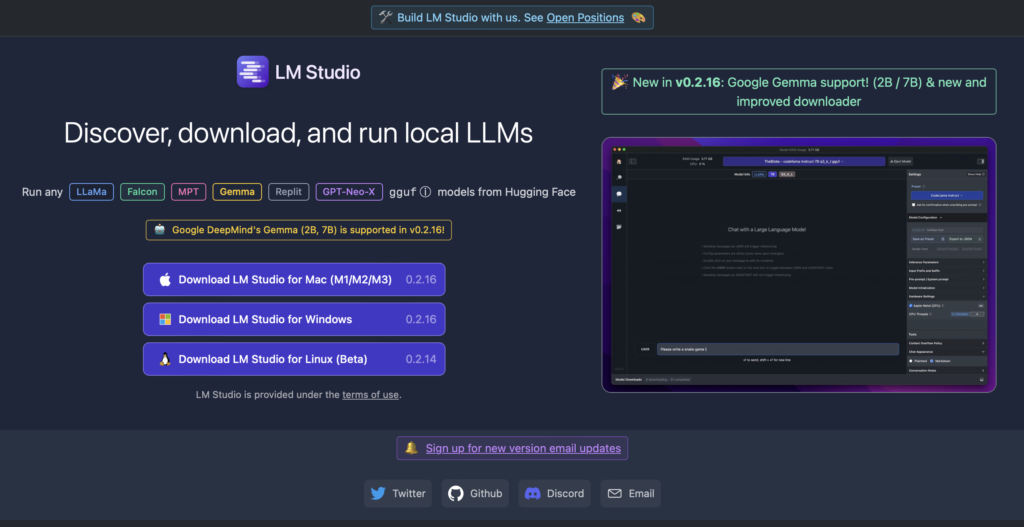Viewport: 1024px width, 527px height.
Task: Click Export to JSON in app screenshot
Action: [x=965, y=239]
